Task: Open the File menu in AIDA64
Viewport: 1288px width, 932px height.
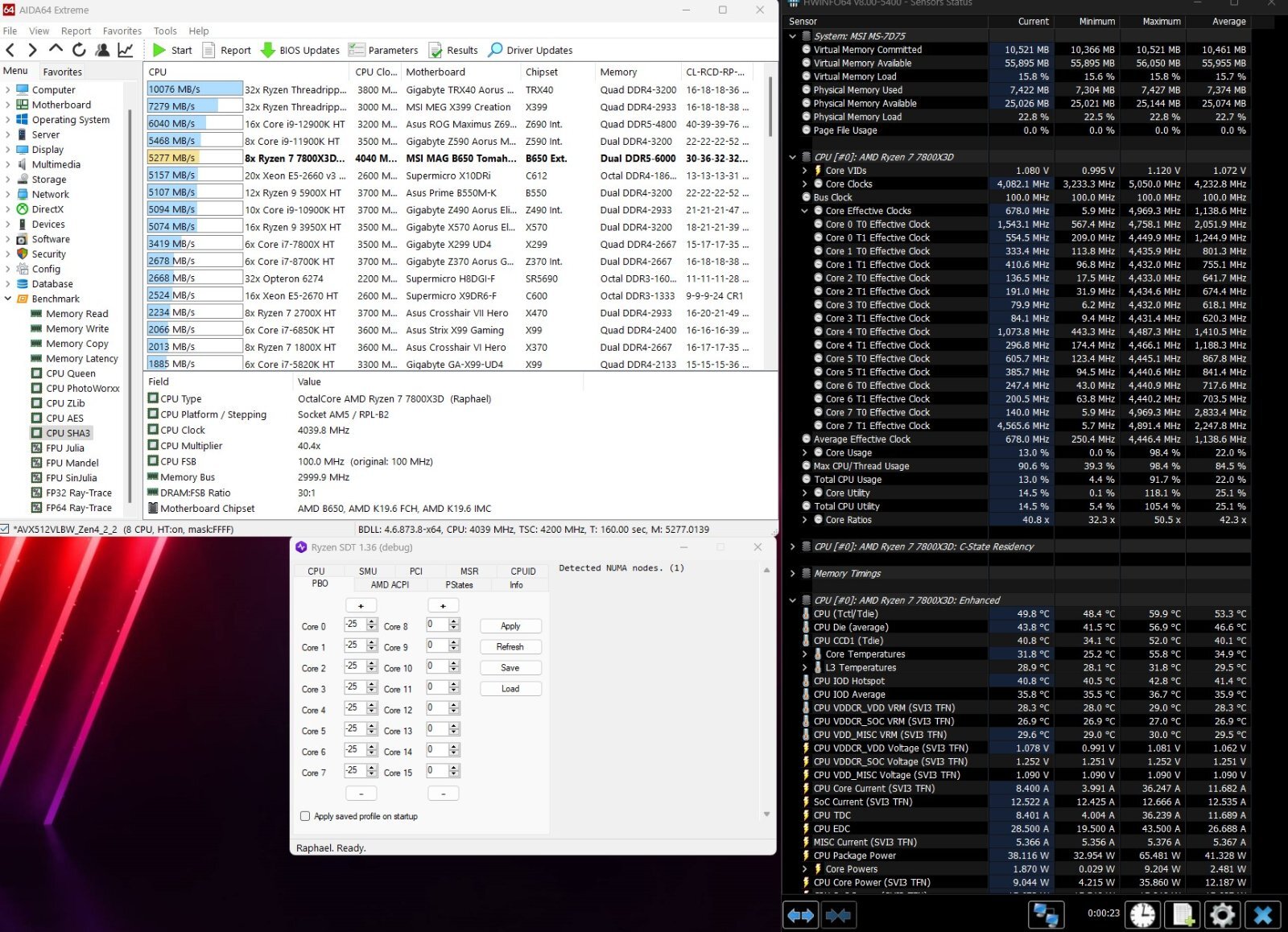Action: [x=10, y=31]
